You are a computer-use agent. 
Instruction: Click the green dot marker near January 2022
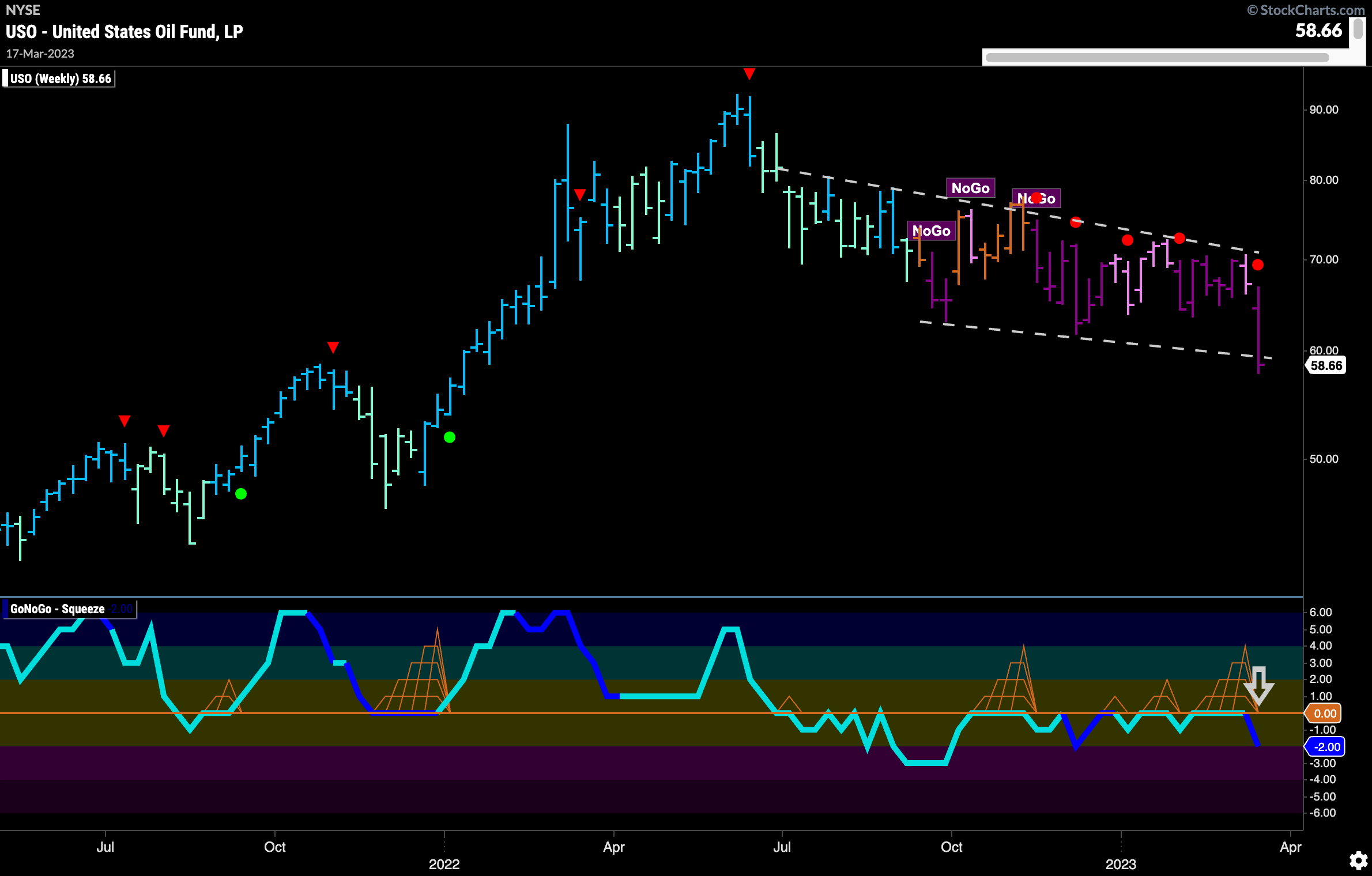450,437
